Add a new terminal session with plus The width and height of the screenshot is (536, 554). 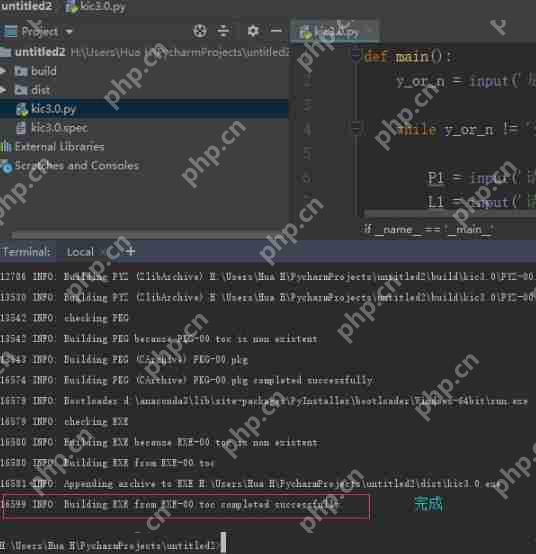(x=131, y=252)
